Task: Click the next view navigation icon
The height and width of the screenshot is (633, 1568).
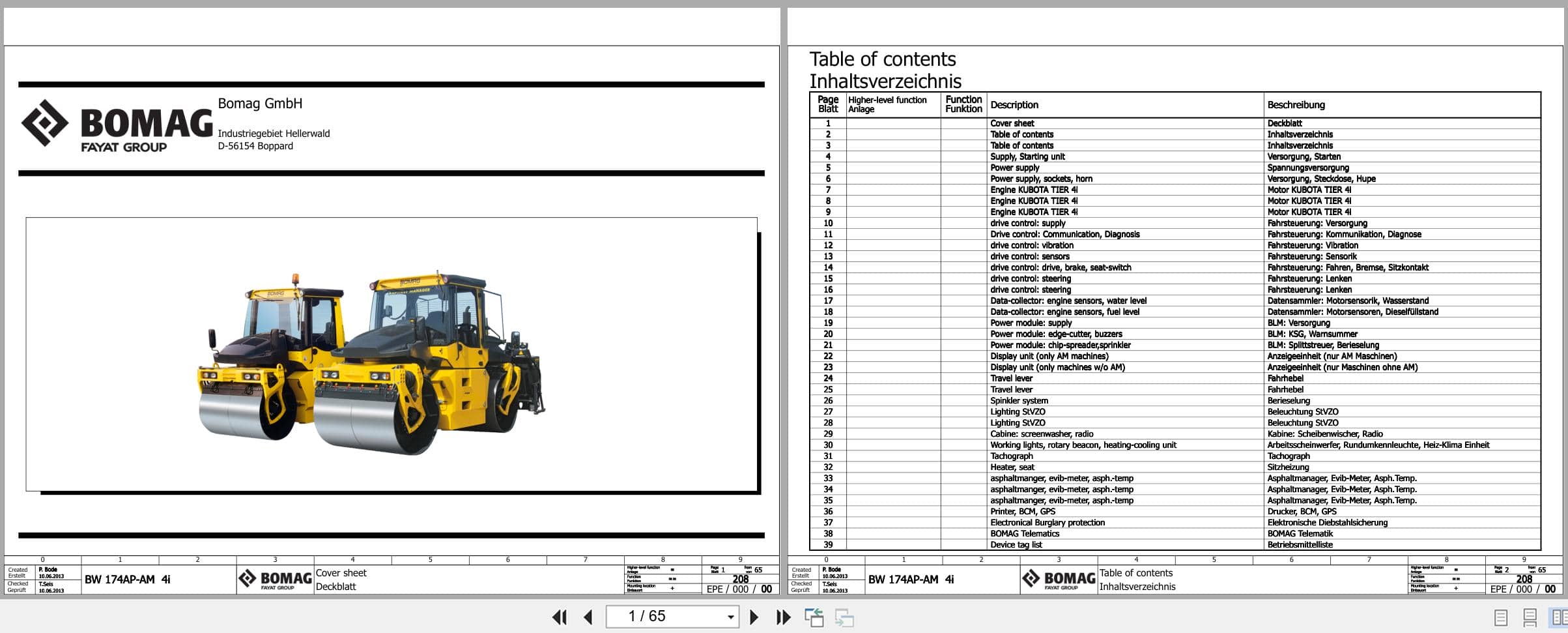Action: 844,617
